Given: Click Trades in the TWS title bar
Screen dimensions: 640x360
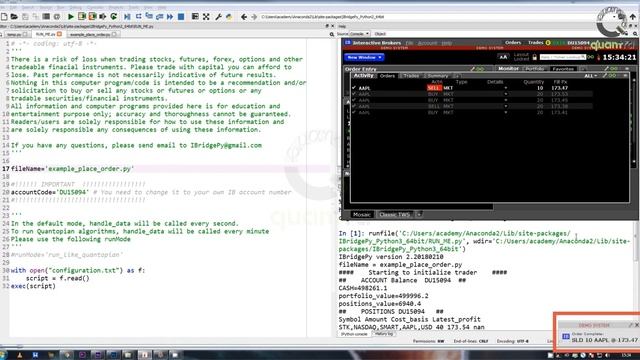Looking at the screenshot, I should click(535, 42).
